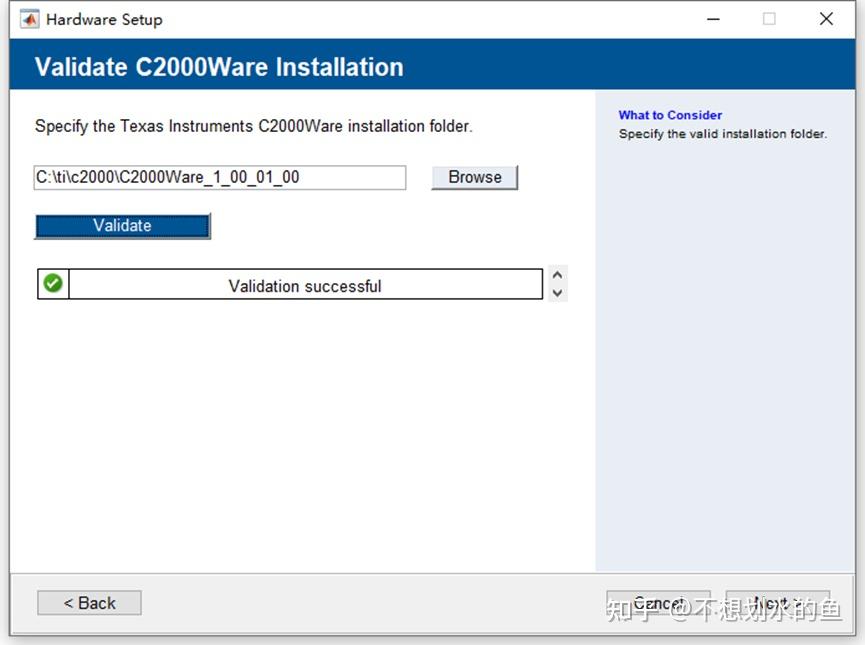Screen dimensions: 865x645
Task: Click the Validate button
Action: click(x=122, y=226)
